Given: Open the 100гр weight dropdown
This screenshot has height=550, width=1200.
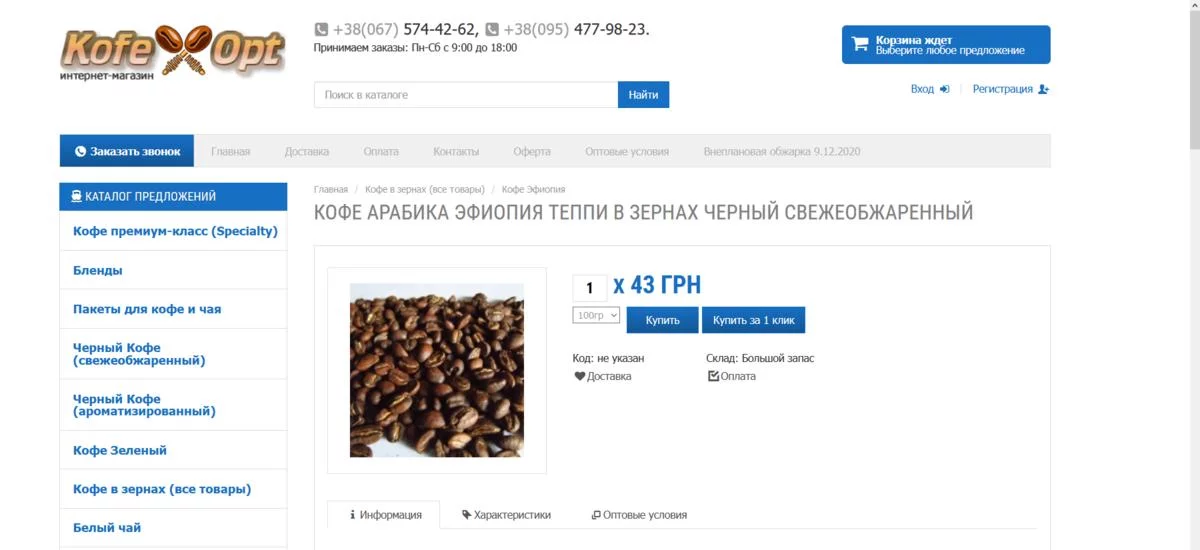Looking at the screenshot, I should coord(596,315).
